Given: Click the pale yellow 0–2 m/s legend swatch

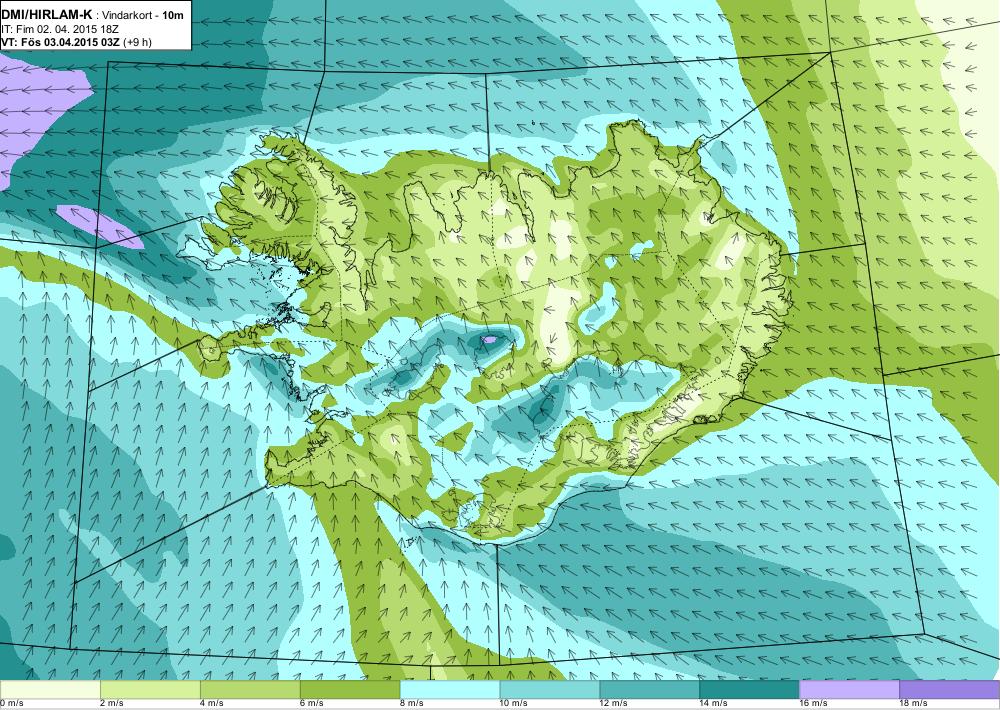Looking at the screenshot, I should 50,690.
